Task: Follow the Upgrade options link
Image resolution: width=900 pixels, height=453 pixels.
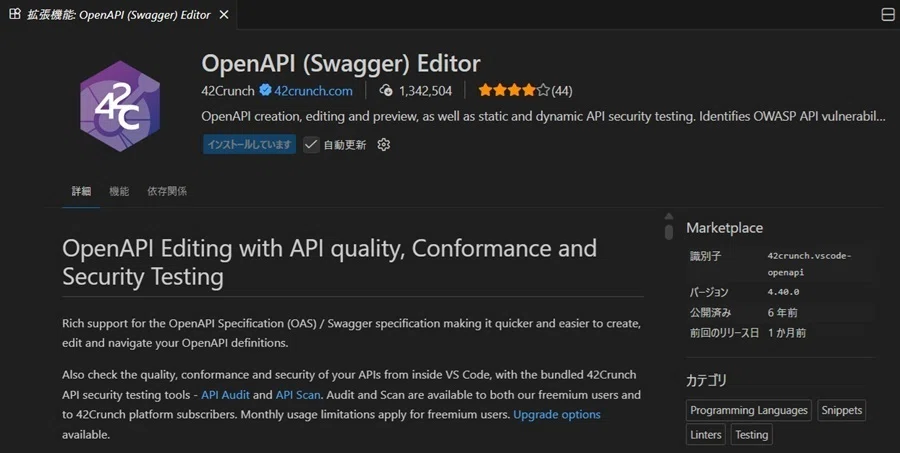Action: (x=557, y=415)
